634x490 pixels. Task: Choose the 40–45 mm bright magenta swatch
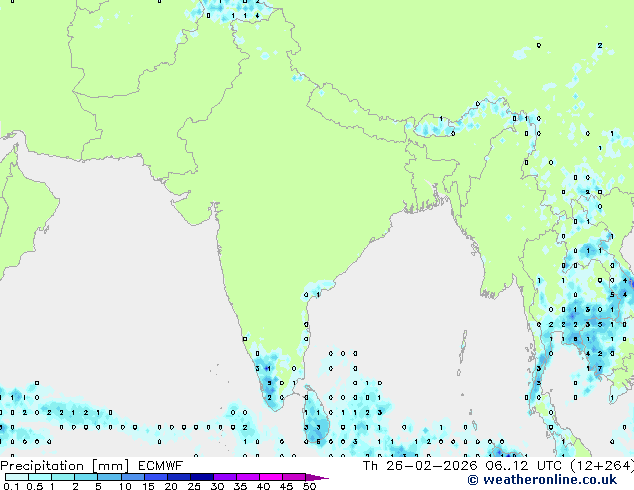pos(271,477)
